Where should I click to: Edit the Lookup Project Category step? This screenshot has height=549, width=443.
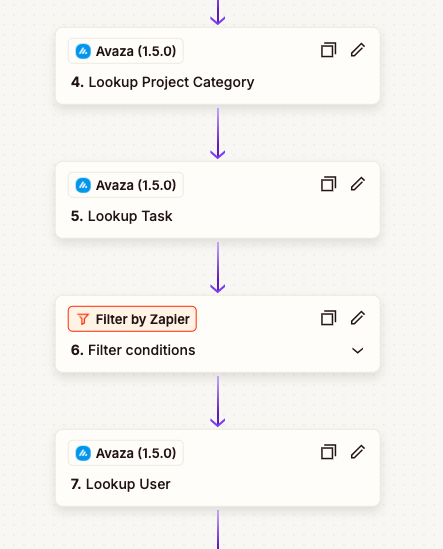point(358,50)
